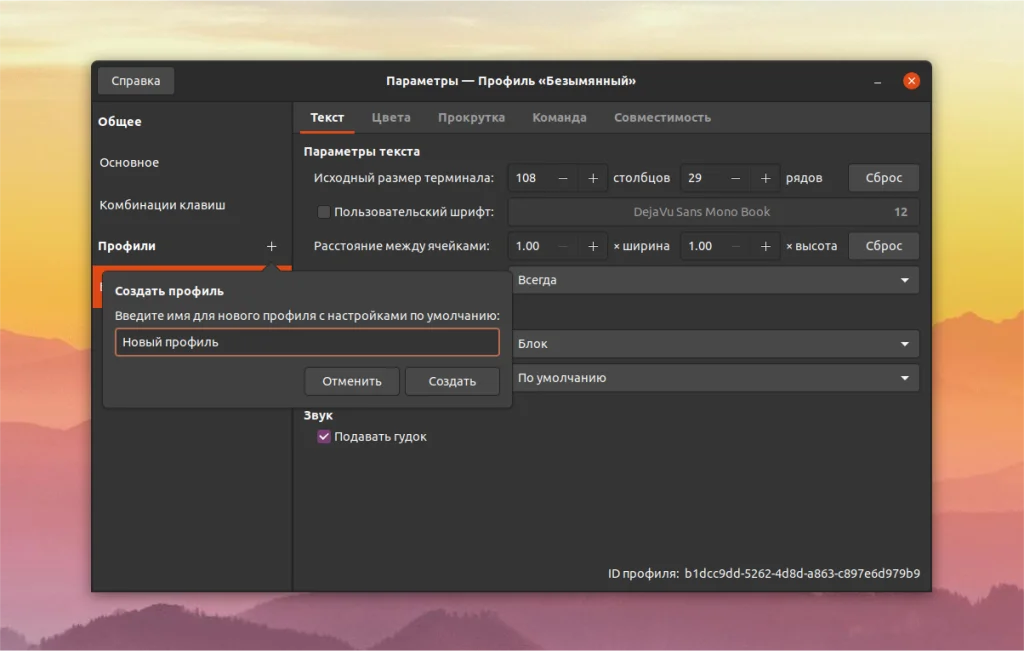Increase columns count with the plus stepper
This screenshot has height=651, width=1024.
click(592, 177)
